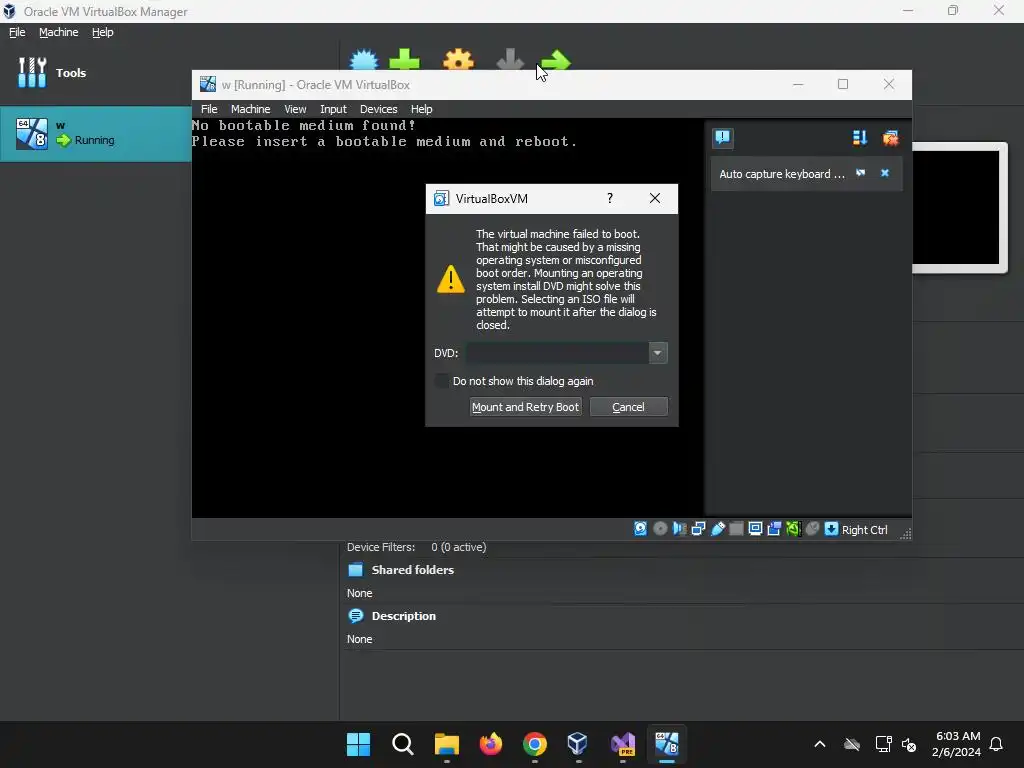Close the VirtualBoxVM dialog with X
The height and width of the screenshot is (768, 1024).
click(654, 199)
